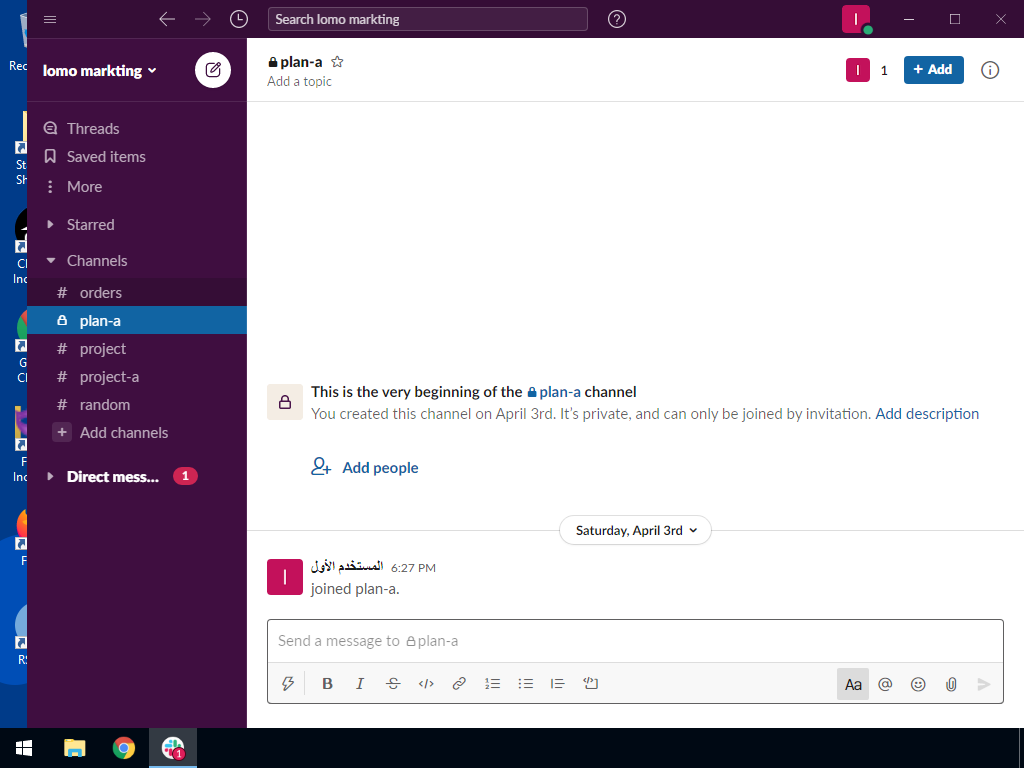Open the lomo markting workspace menu
Screen dimensions: 1024x768
[100, 71]
